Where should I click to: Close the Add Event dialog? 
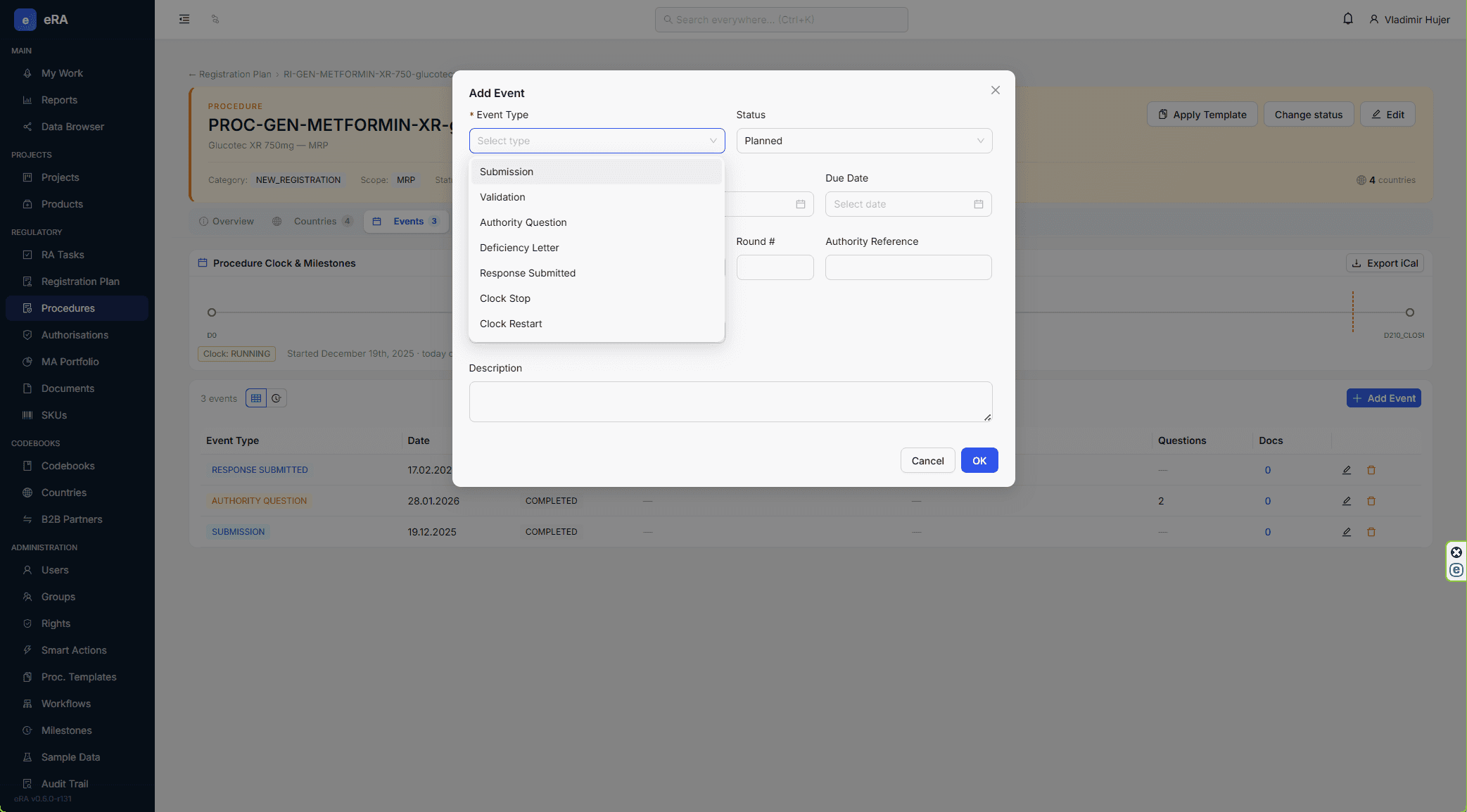995,90
